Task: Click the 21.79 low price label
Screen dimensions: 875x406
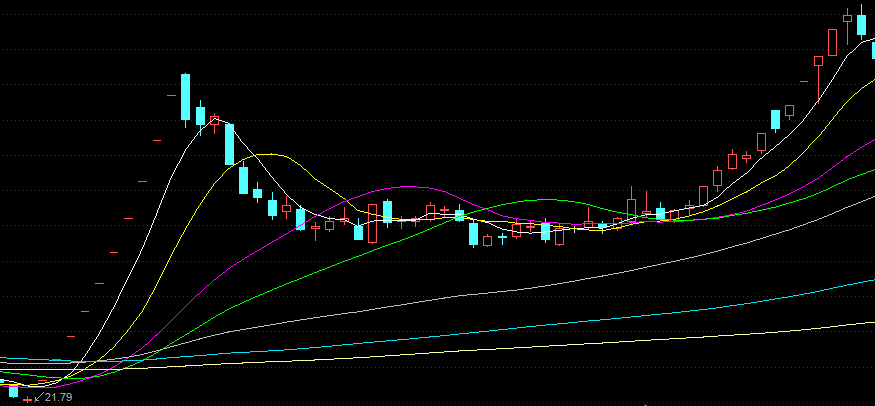Action: click(x=59, y=397)
